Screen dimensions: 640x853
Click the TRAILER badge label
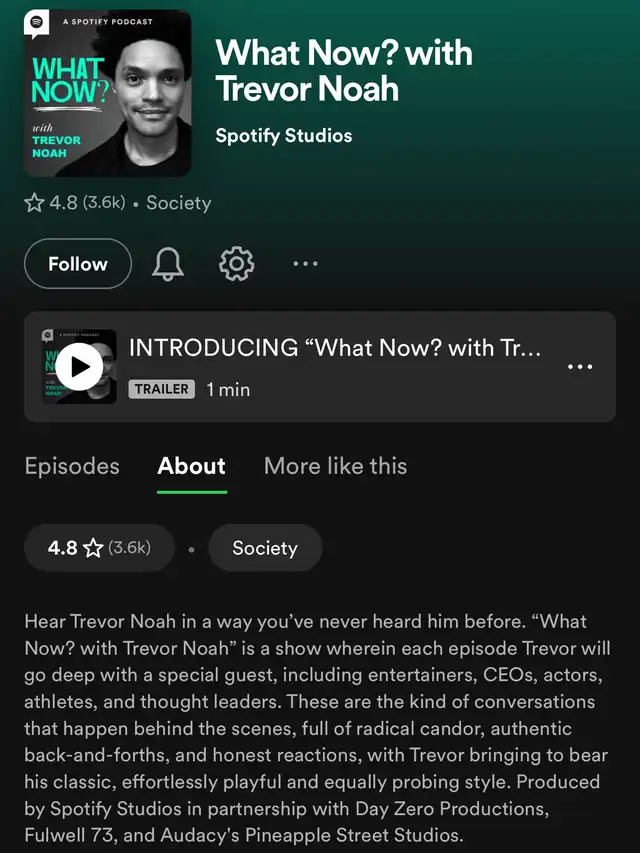162,389
